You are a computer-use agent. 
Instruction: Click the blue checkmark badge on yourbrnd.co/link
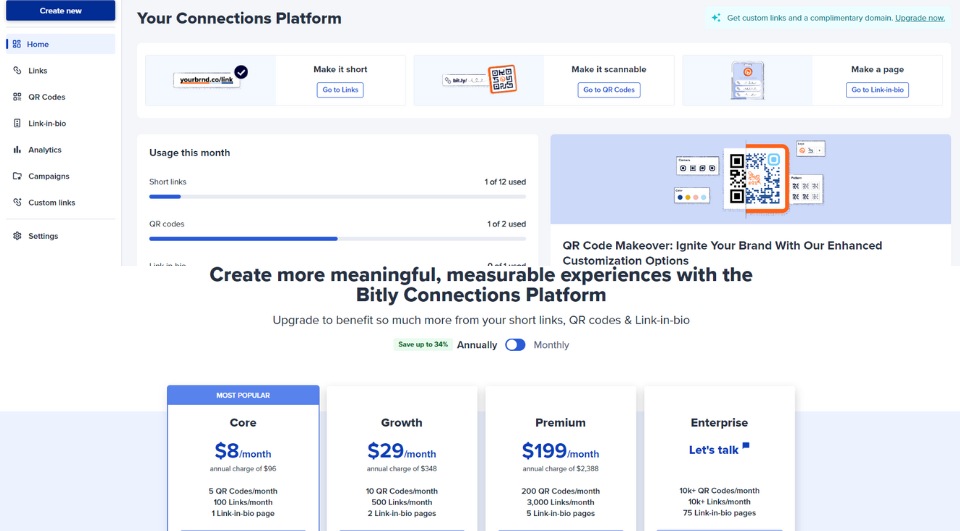pos(241,72)
